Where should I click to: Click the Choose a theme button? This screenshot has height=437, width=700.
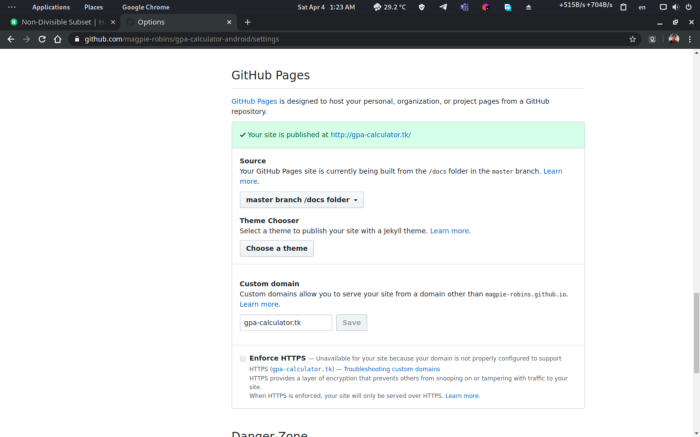[x=276, y=248]
